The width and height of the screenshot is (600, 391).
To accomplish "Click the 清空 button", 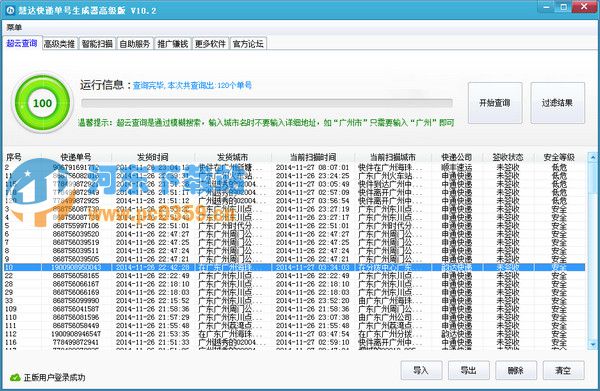I will coord(563,370).
